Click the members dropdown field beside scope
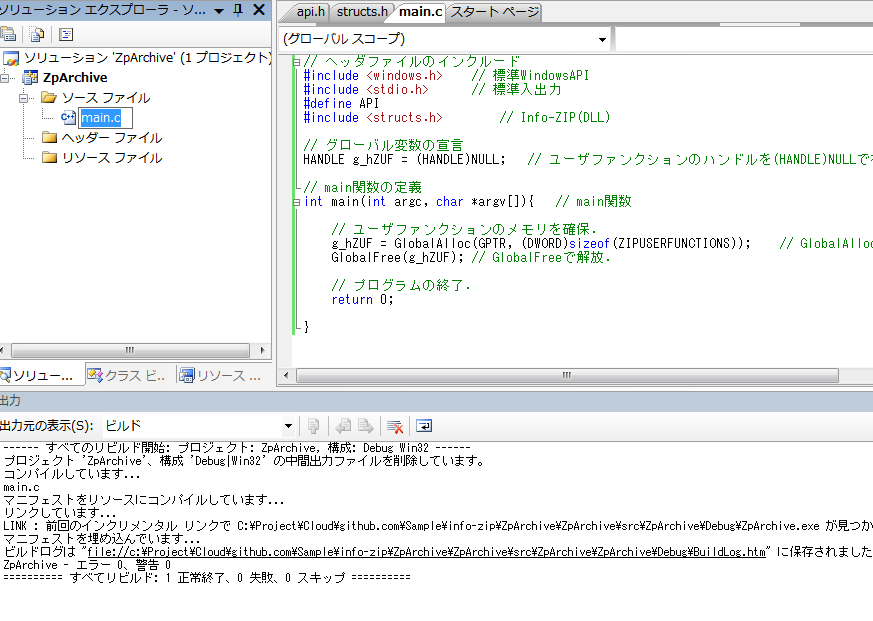 [744, 39]
